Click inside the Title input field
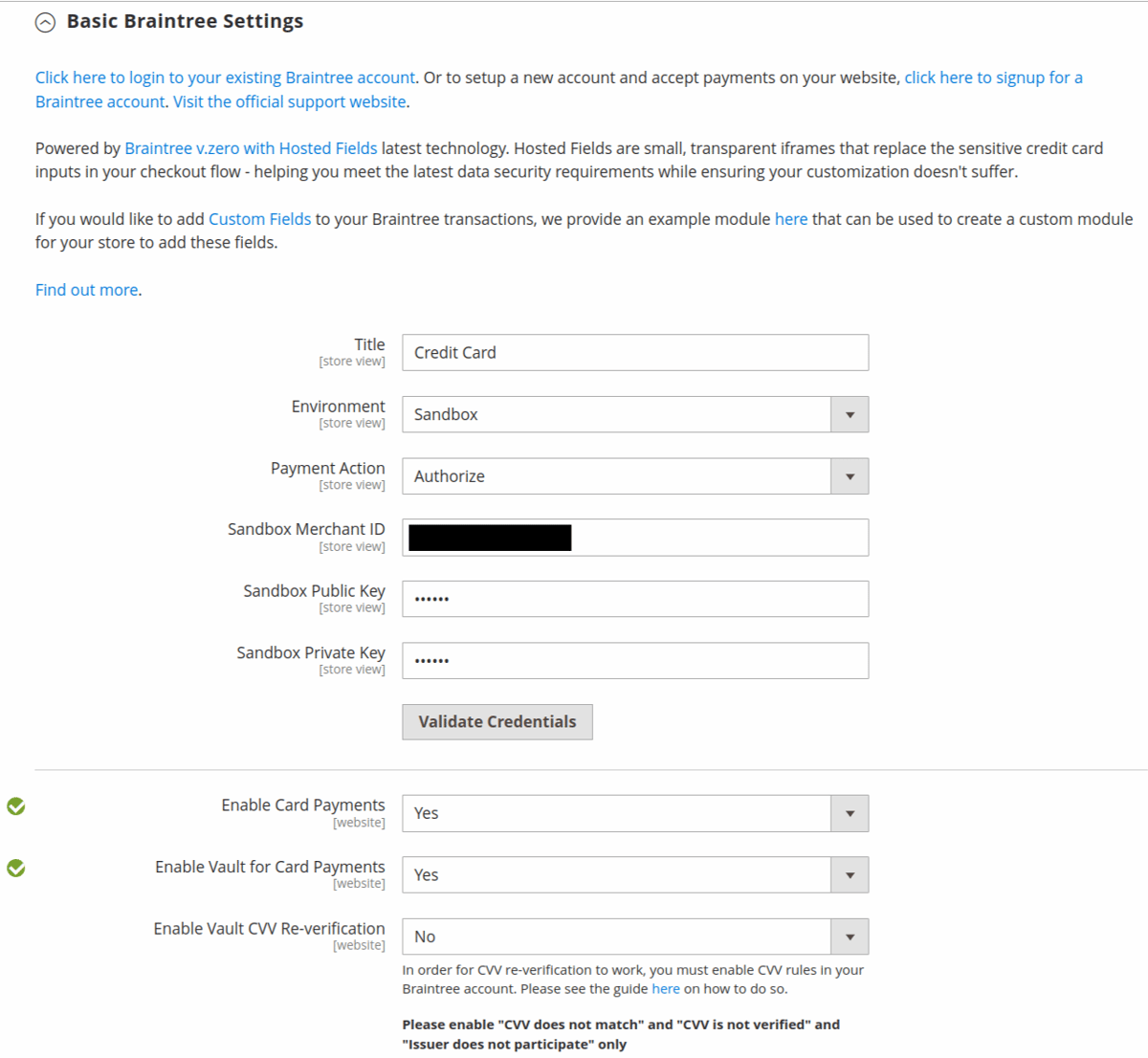 [634, 352]
